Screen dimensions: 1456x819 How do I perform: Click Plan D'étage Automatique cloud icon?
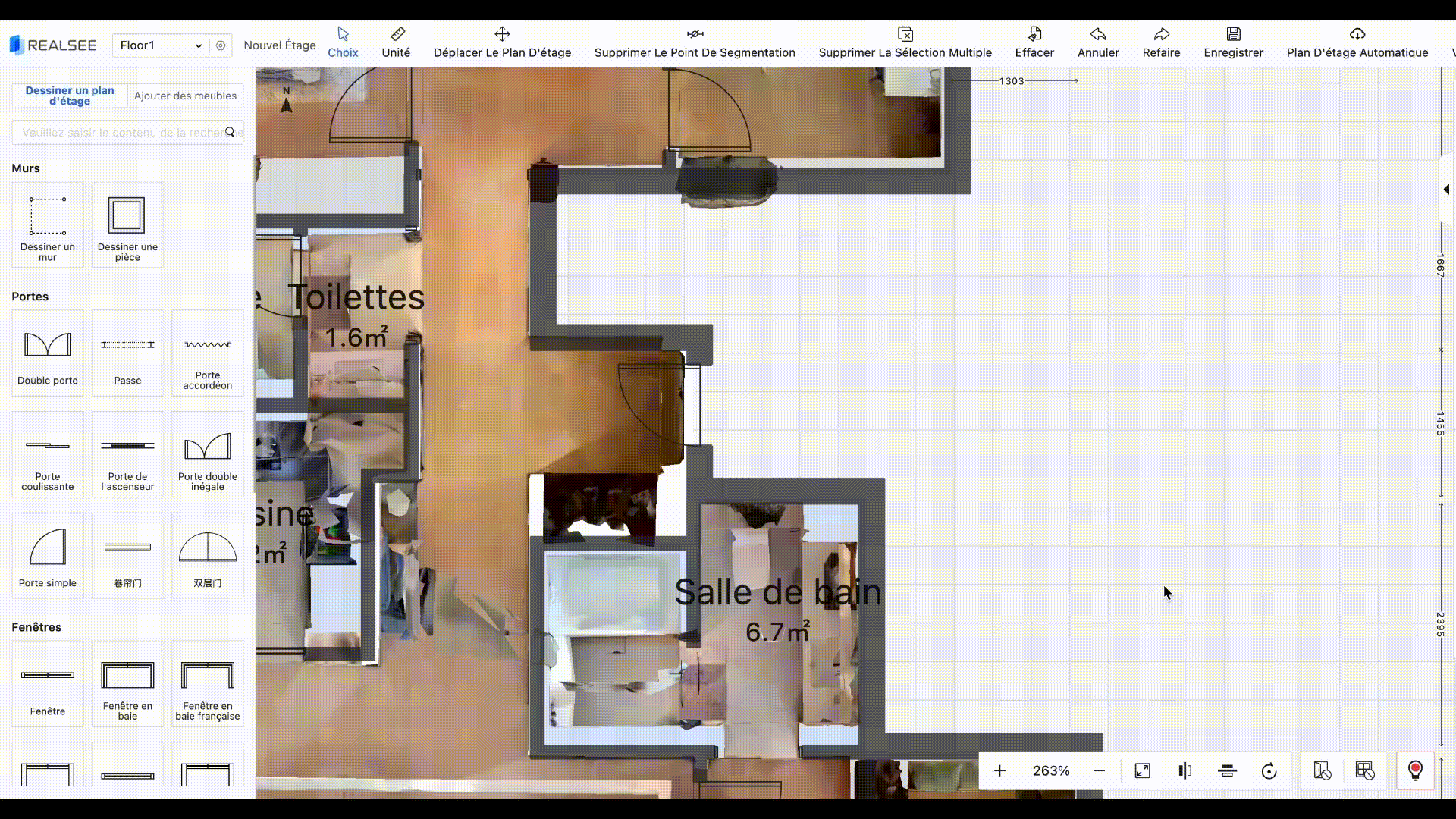[1357, 34]
